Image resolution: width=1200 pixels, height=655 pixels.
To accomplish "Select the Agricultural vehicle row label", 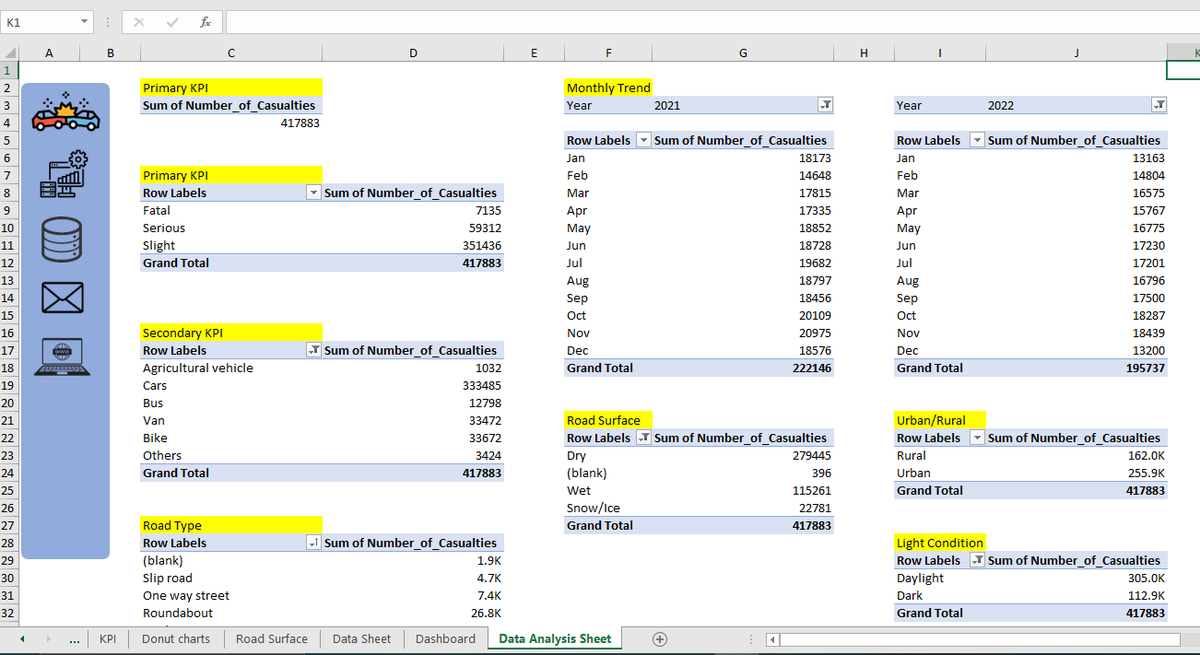I will [x=198, y=368].
